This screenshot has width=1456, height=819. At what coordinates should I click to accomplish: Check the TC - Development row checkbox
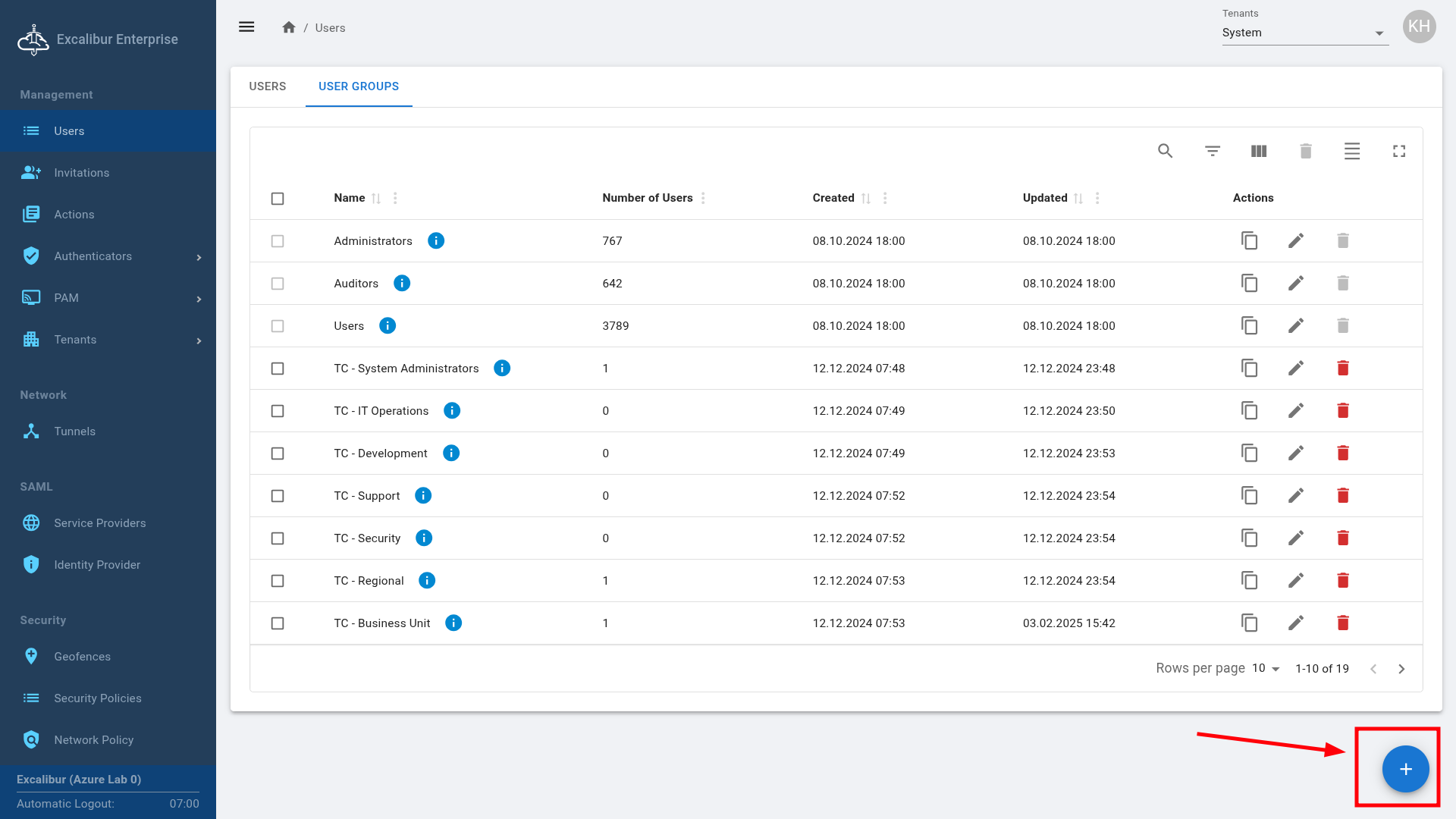[278, 453]
